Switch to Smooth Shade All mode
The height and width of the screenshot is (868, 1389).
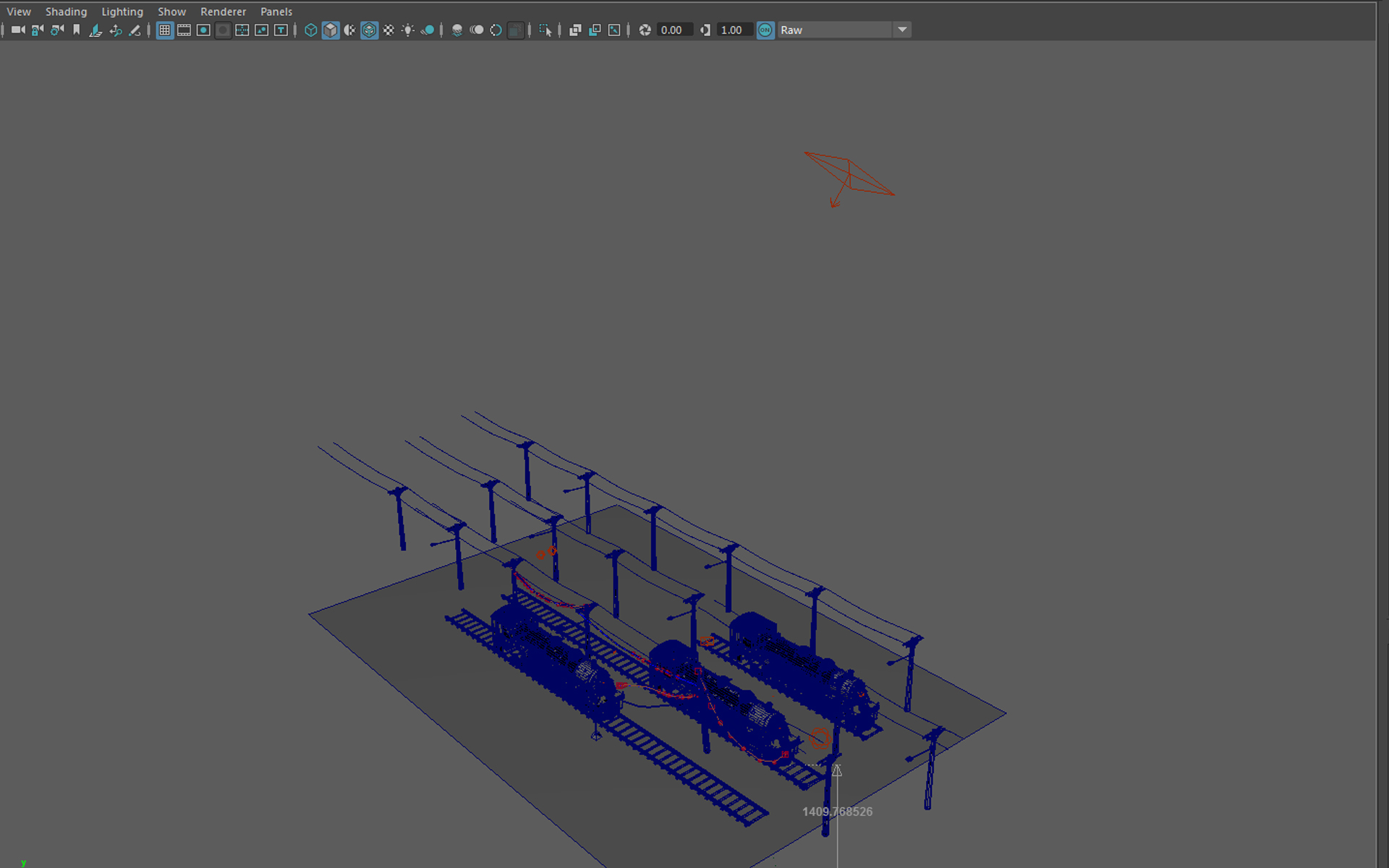tap(331, 30)
